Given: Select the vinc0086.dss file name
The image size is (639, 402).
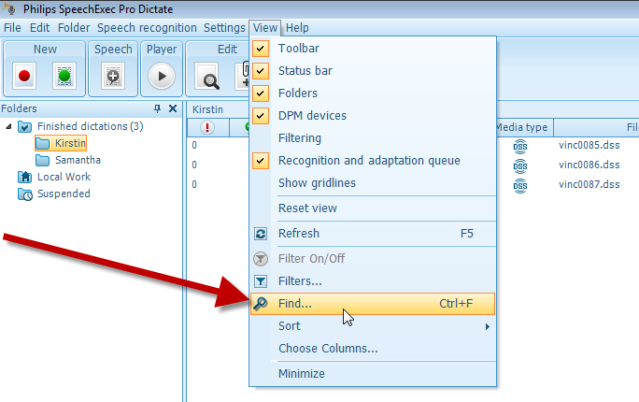Looking at the screenshot, I should 589,165.
